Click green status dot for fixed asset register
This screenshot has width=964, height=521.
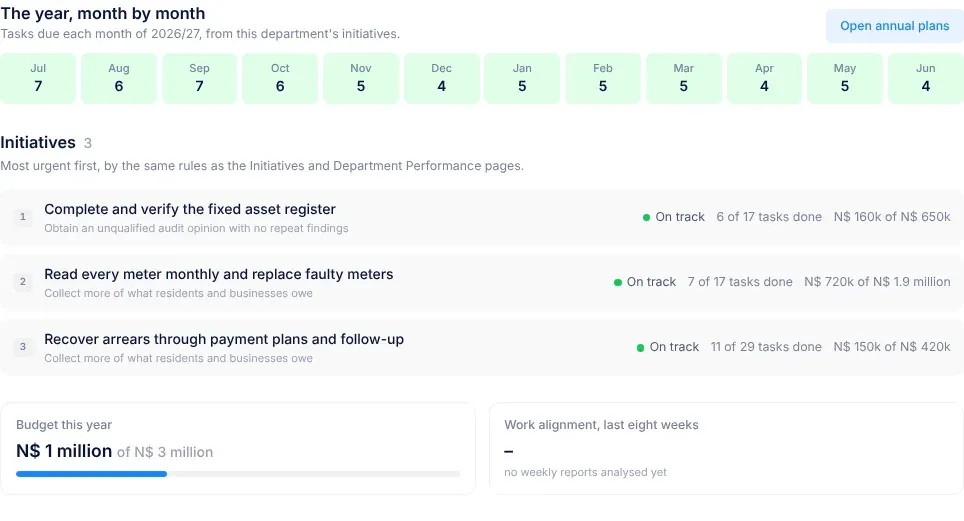point(646,217)
